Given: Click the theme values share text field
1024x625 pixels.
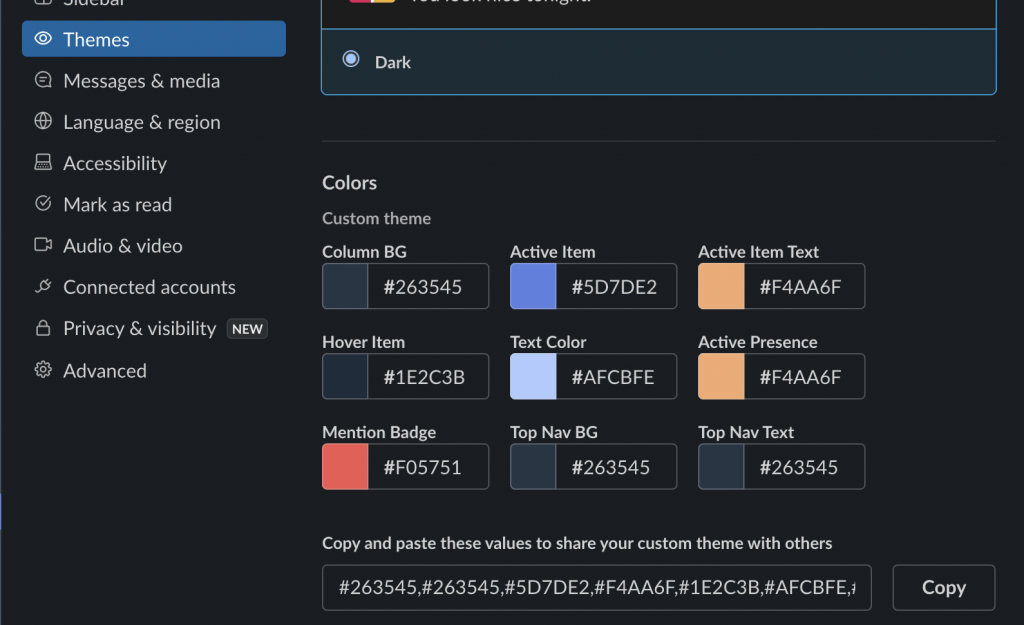Looking at the screenshot, I should point(597,588).
